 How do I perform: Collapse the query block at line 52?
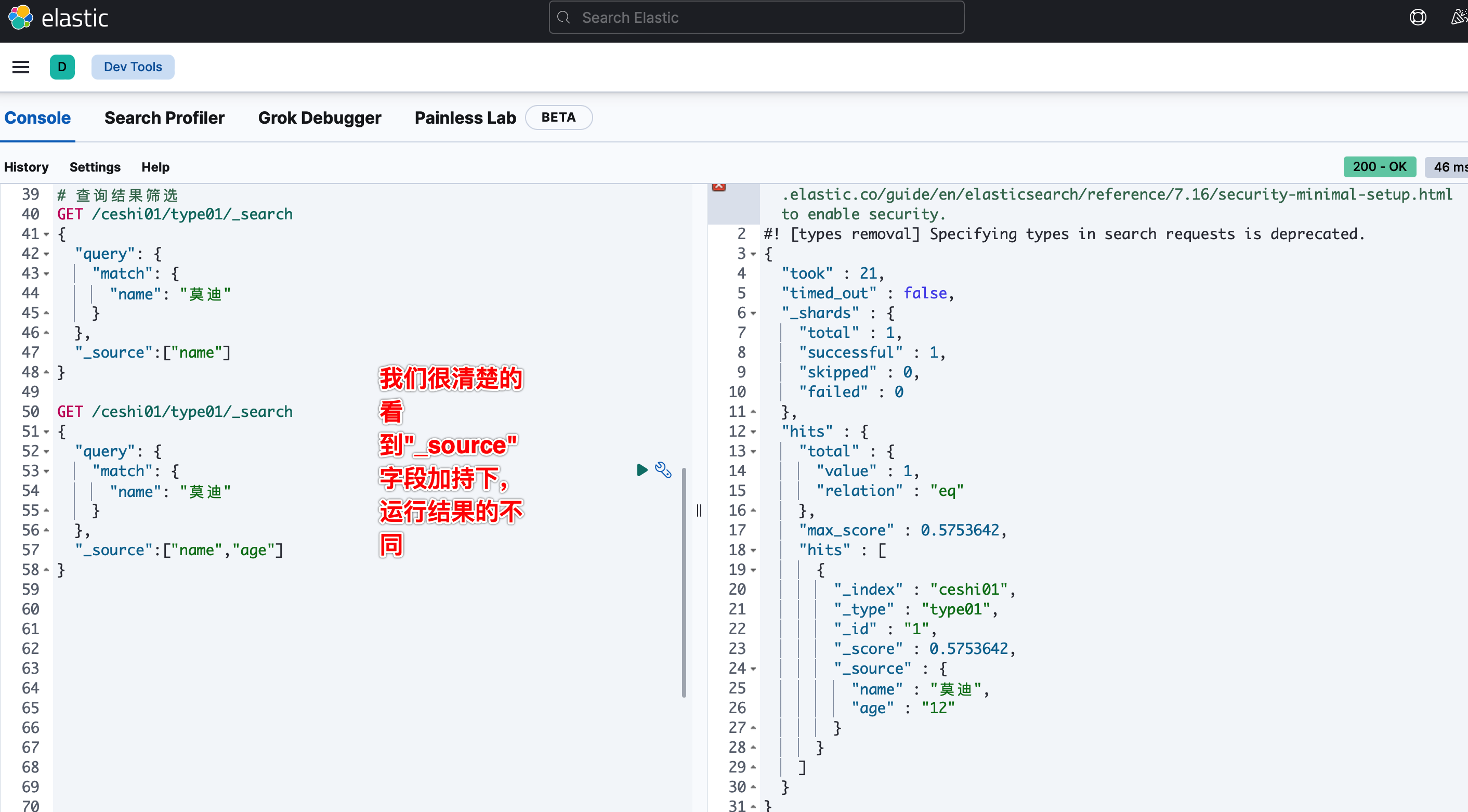(47, 452)
